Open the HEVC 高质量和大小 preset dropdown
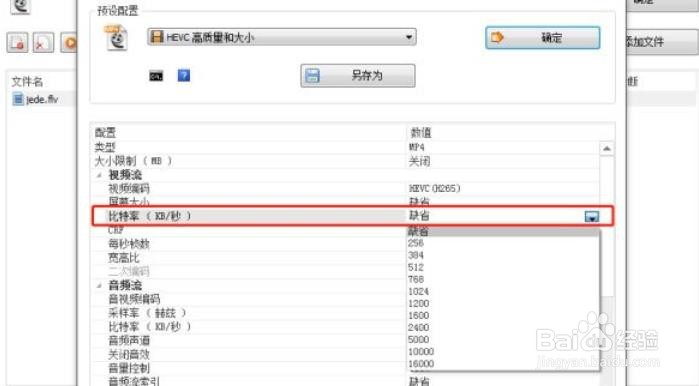 [x=282, y=37]
